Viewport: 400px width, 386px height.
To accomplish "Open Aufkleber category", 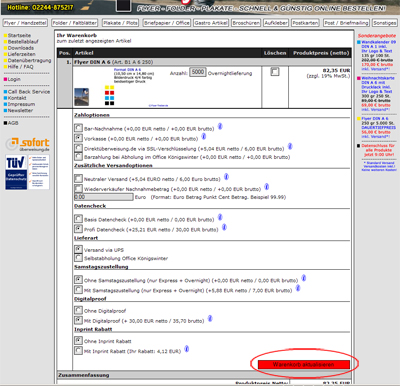I will (276, 23).
